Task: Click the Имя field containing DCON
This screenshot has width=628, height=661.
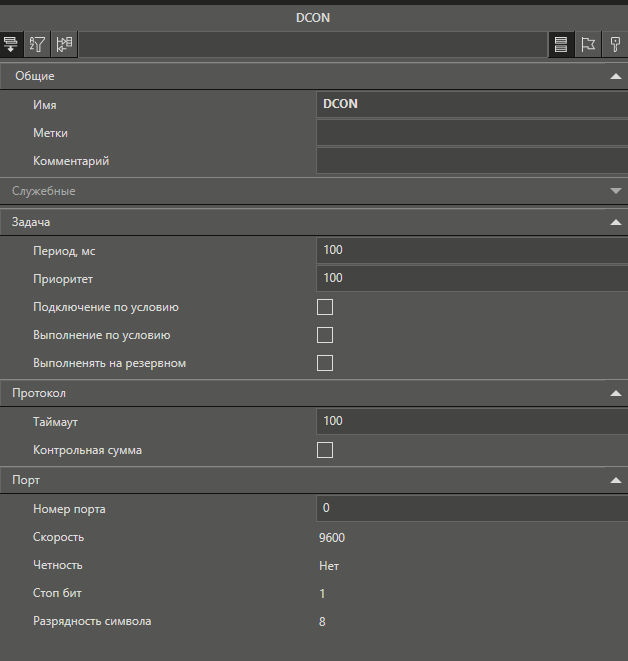Action: [x=471, y=104]
